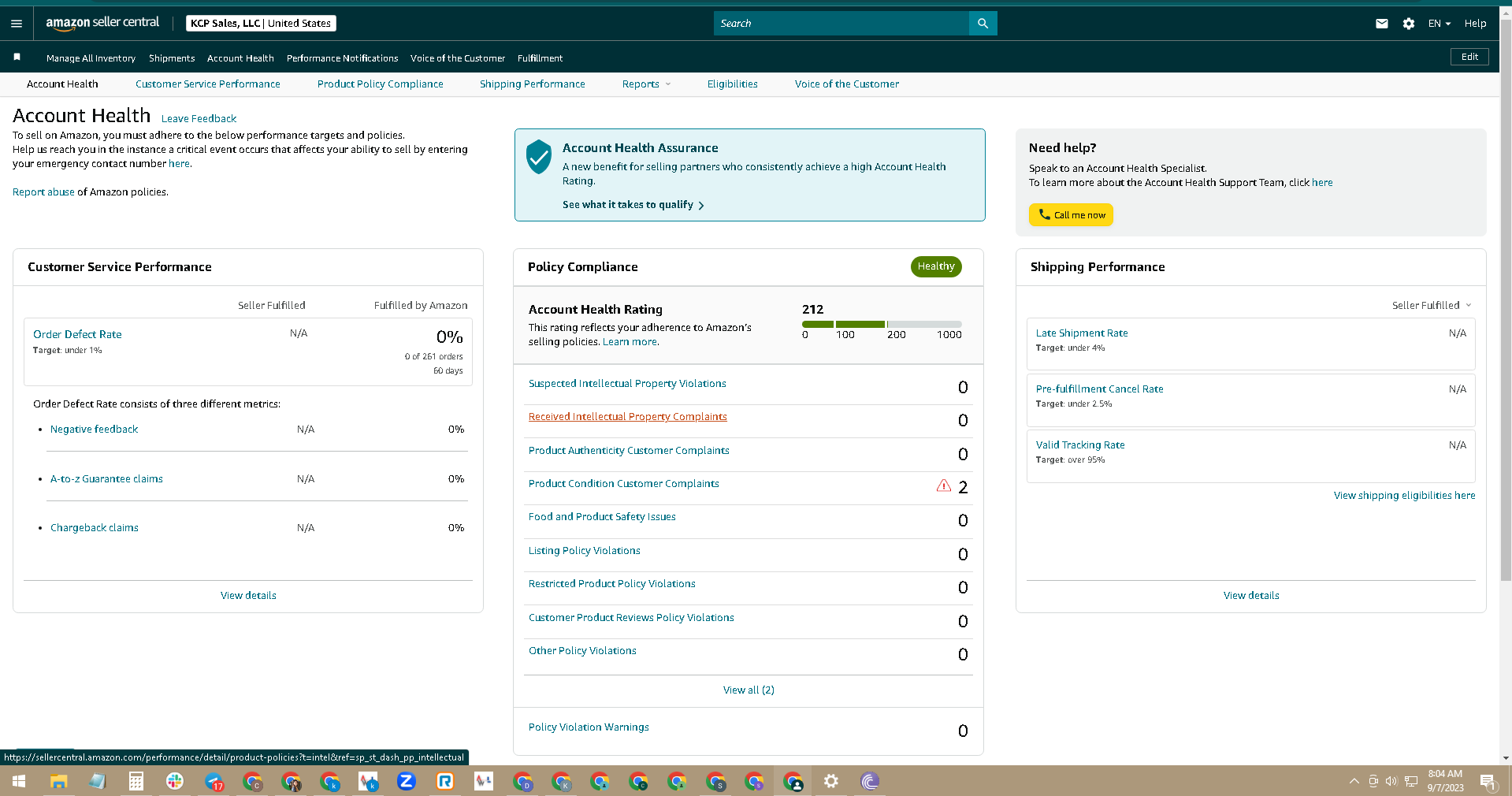This screenshot has height=796, width=1512.
Task: Click the Account Health Rating progress bar
Action: coord(882,324)
